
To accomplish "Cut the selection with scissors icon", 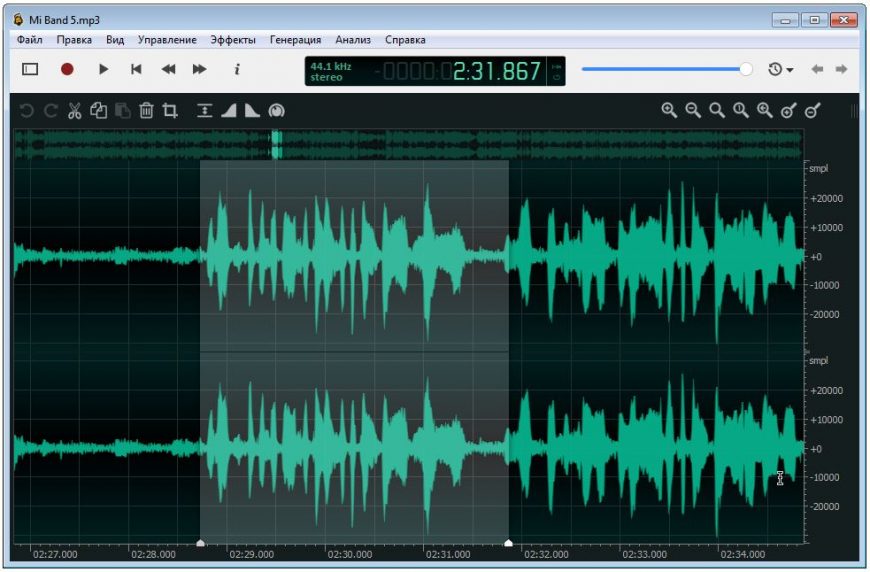I will tap(74, 111).
